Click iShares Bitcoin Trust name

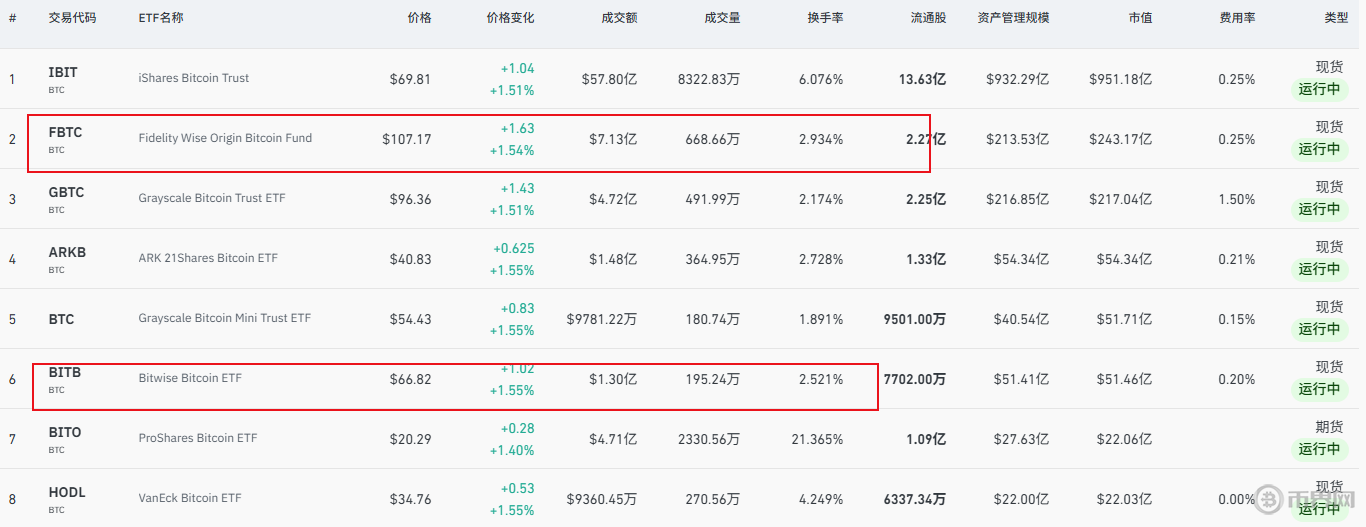(x=194, y=78)
